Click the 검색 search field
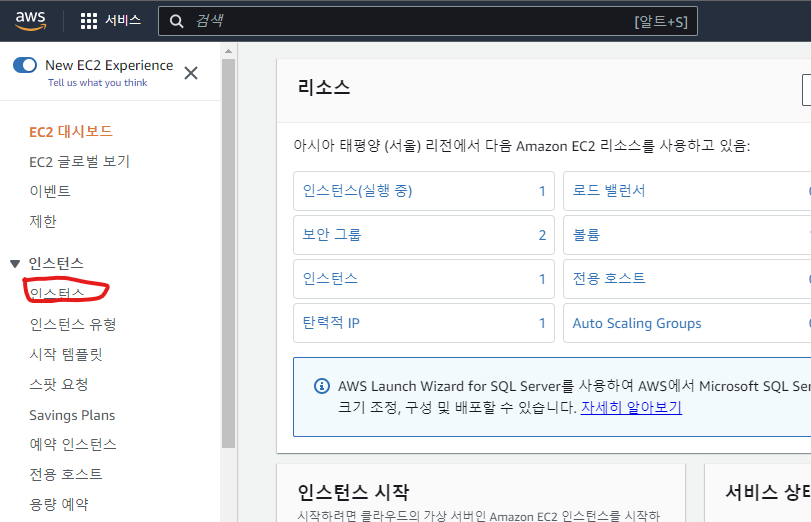 click(428, 21)
